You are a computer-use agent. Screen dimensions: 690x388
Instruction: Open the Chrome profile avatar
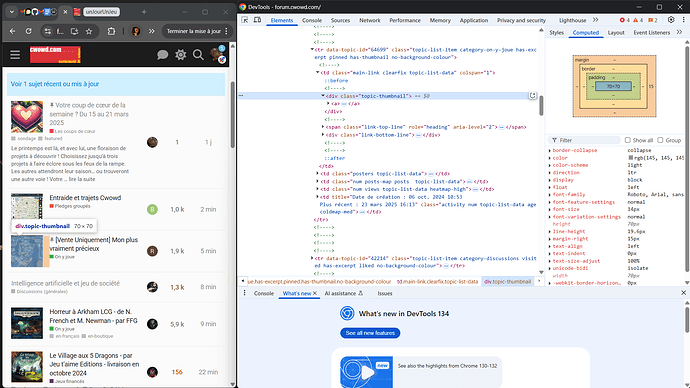point(136,31)
